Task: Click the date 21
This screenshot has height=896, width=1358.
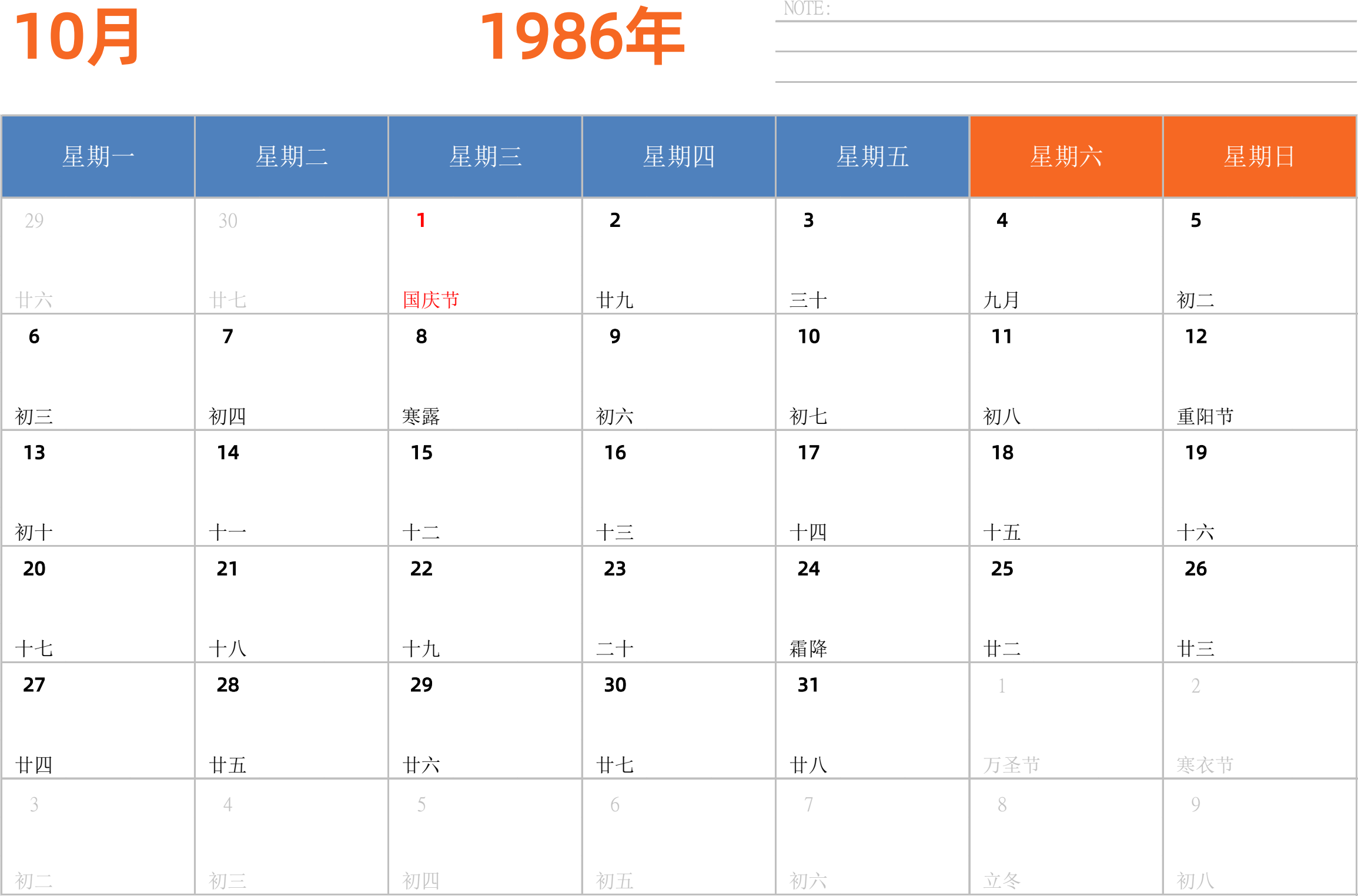Action: click(x=228, y=569)
